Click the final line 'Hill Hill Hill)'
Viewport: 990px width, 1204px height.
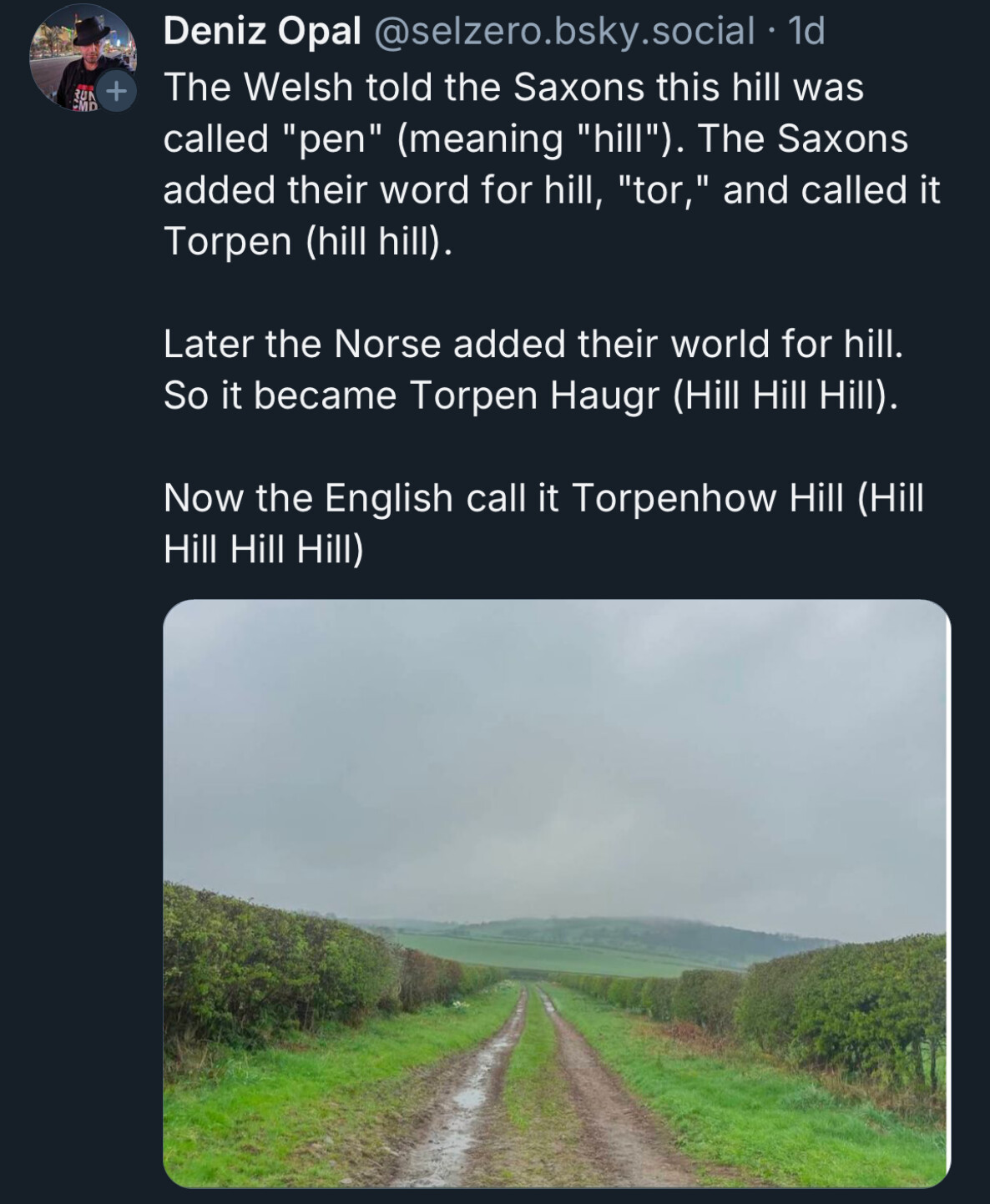click(x=263, y=549)
